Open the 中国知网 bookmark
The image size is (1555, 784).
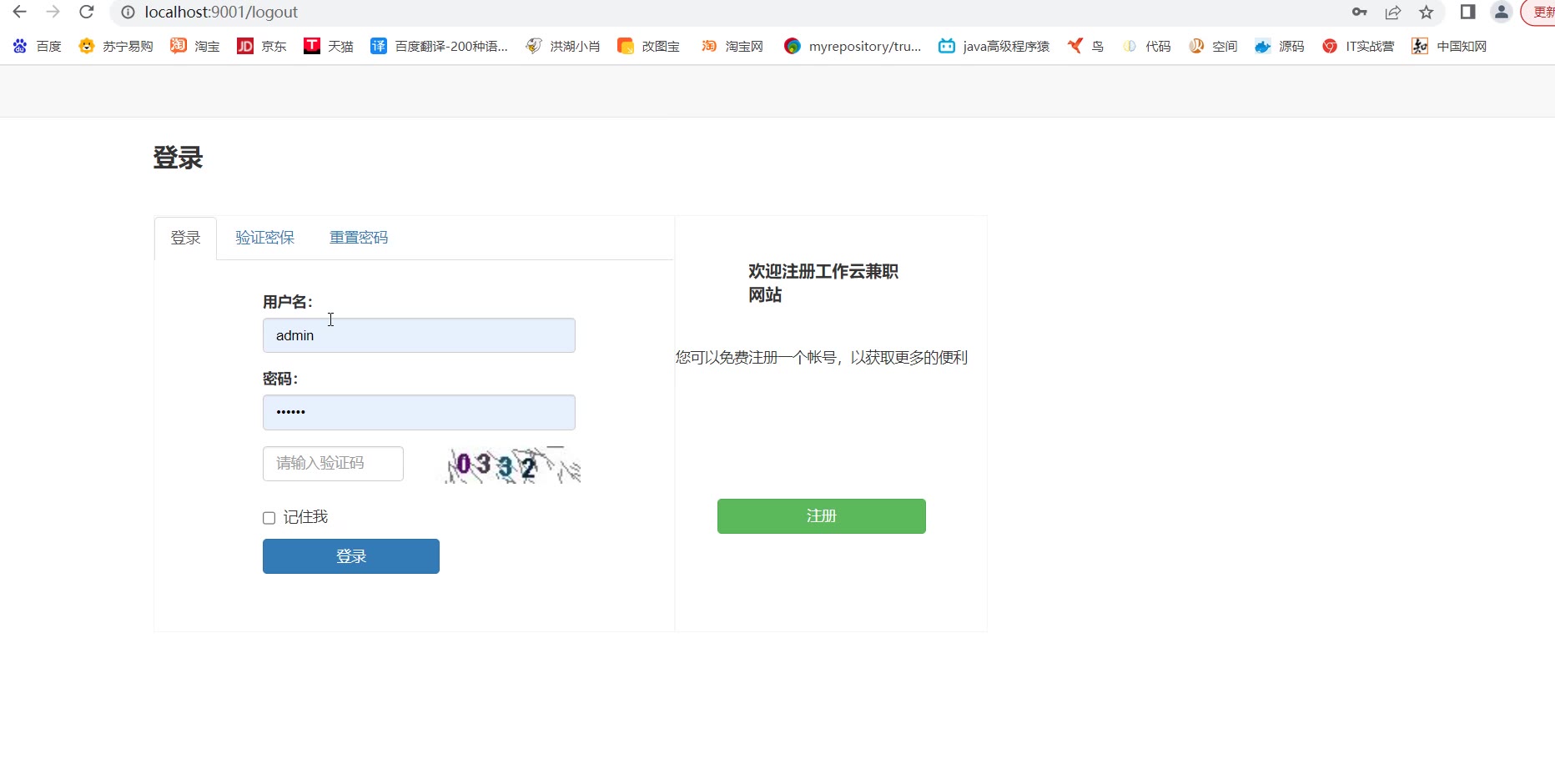(1449, 46)
